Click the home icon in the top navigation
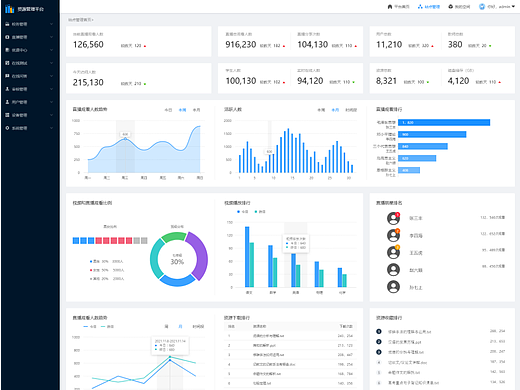Viewport: 520px width, 390px height. point(390,7)
